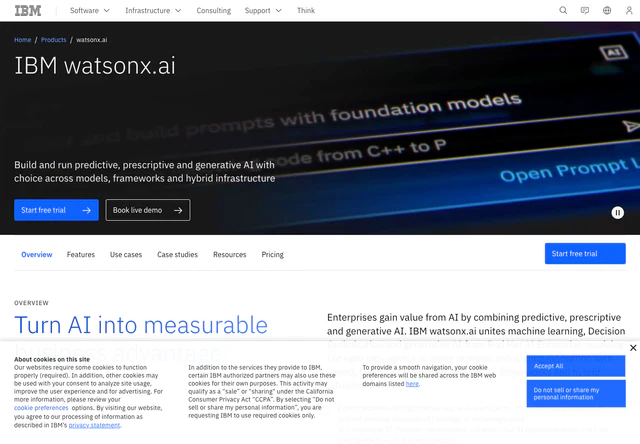Image resolution: width=640 pixels, height=444 pixels.
Task: Click Do not sell or share button
Action: pyautogui.click(x=576, y=393)
